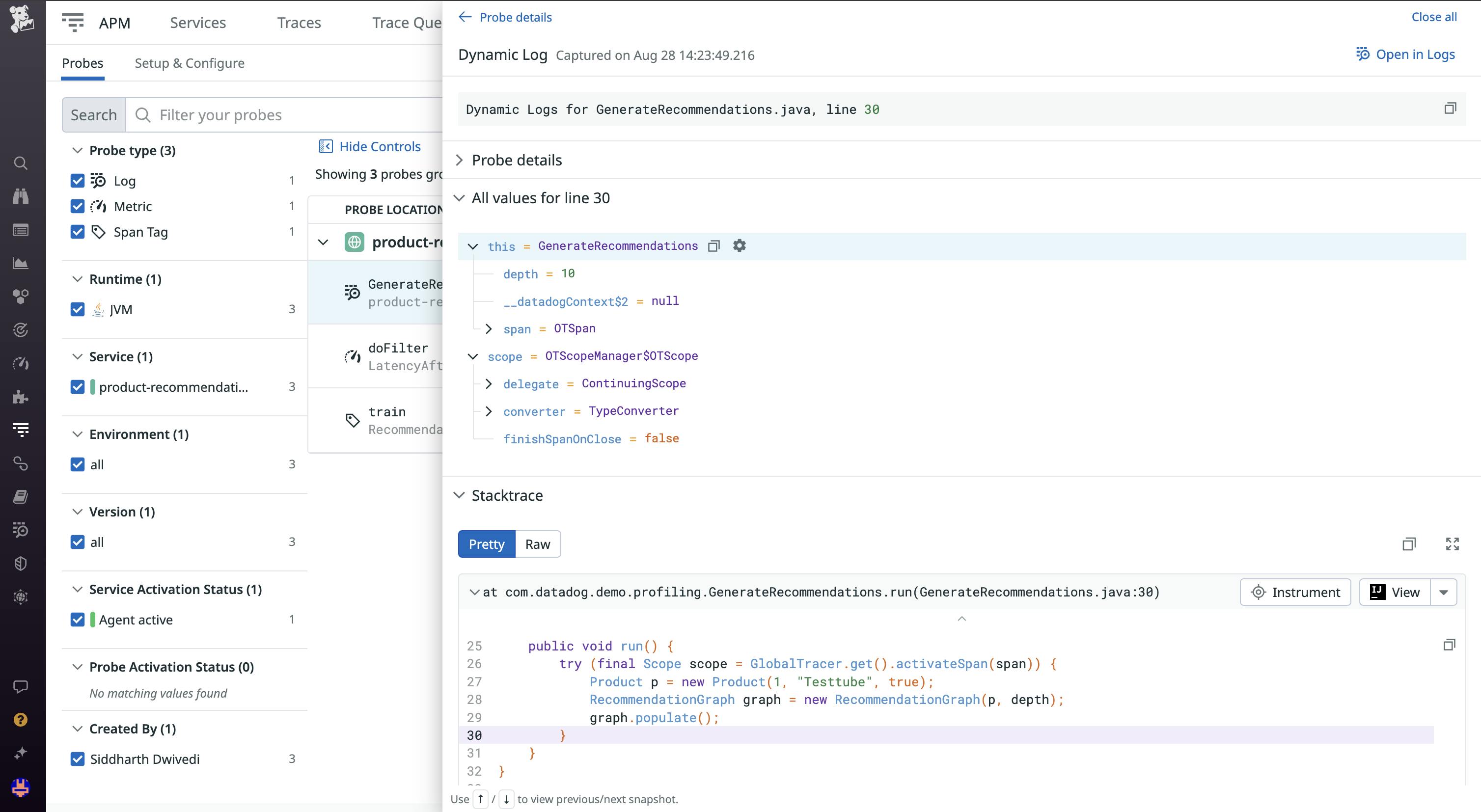1481x812 pixels.
Task: Uncheck the Metric probe type checkbox
Action: [x=78, y=206]
